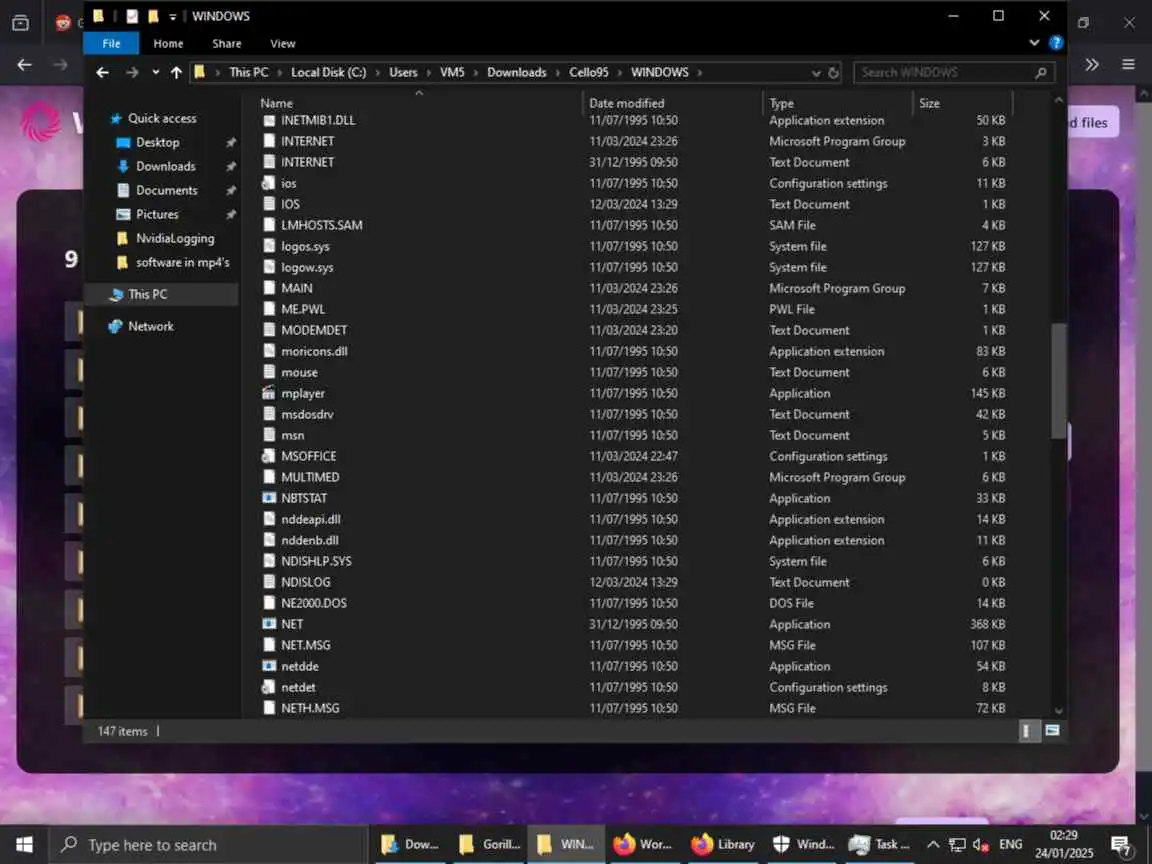Open the Share ribbon tab
The width and height of the screenshot is (1152, 864).
[x=226, y=43]
